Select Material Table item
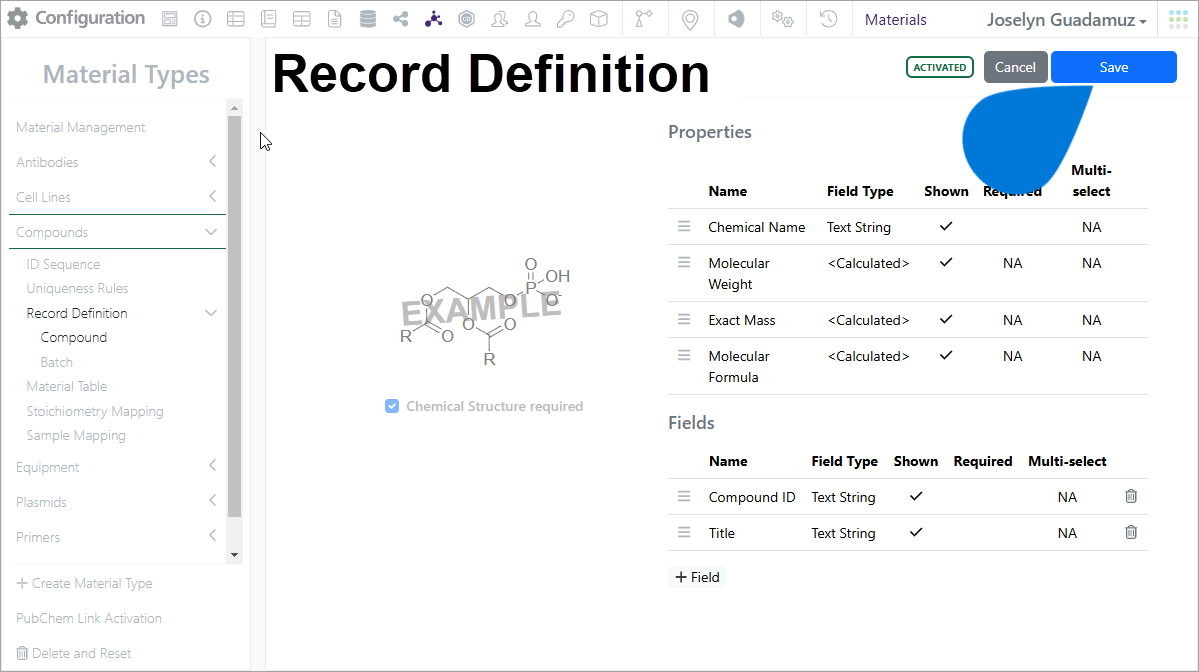Screen dimensions: 1199x672 (67, 386)
